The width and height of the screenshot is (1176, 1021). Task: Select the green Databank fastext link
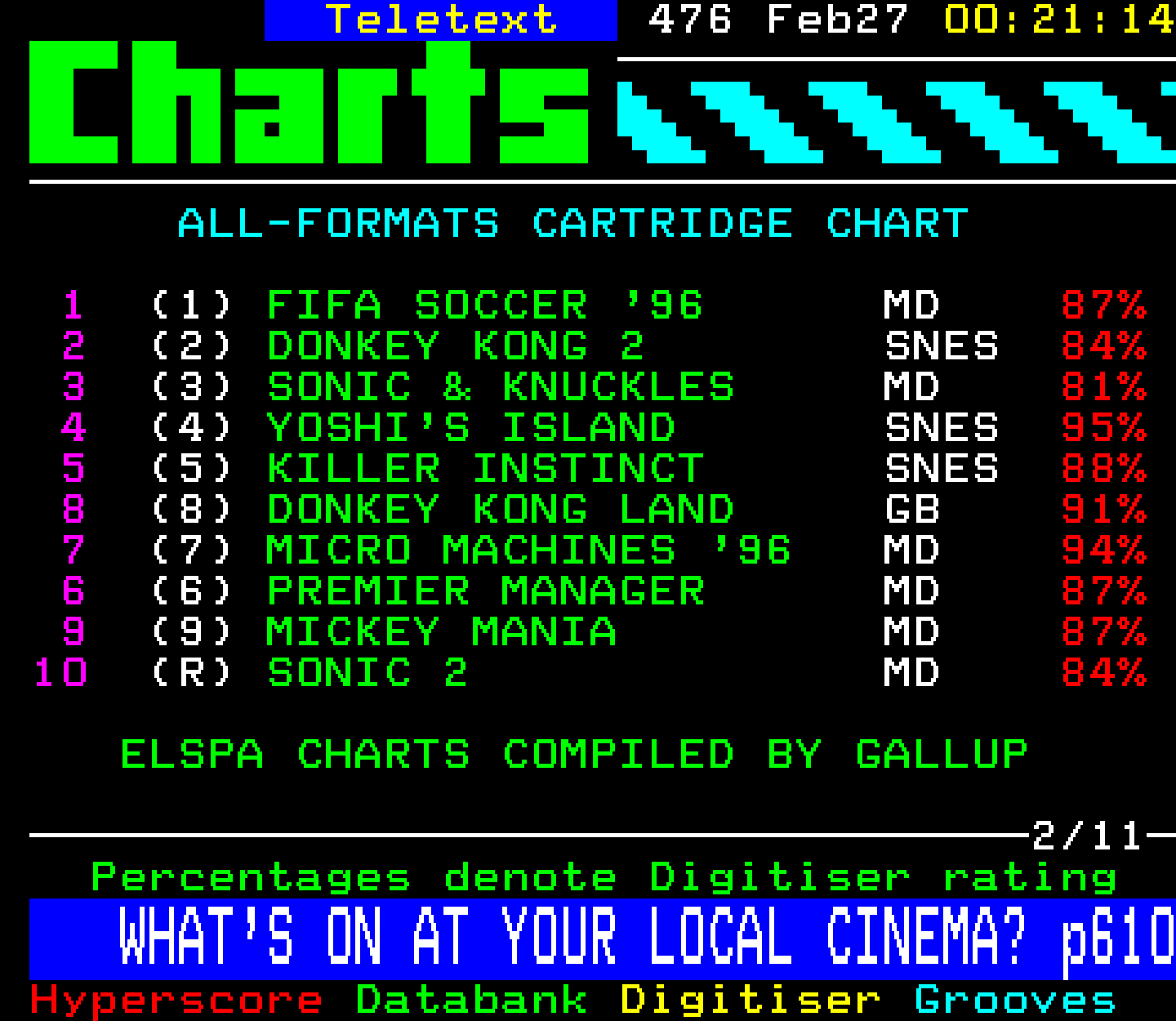point(471,1001)
